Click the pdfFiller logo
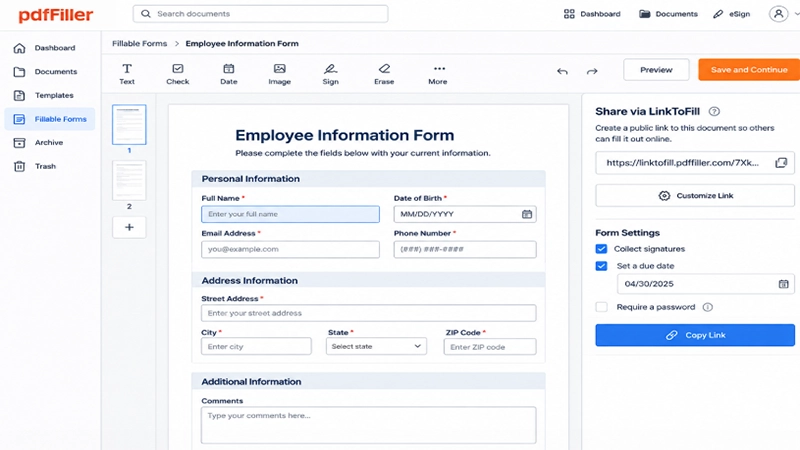Viewport: 800px width, 450px height. click(56, 15)
